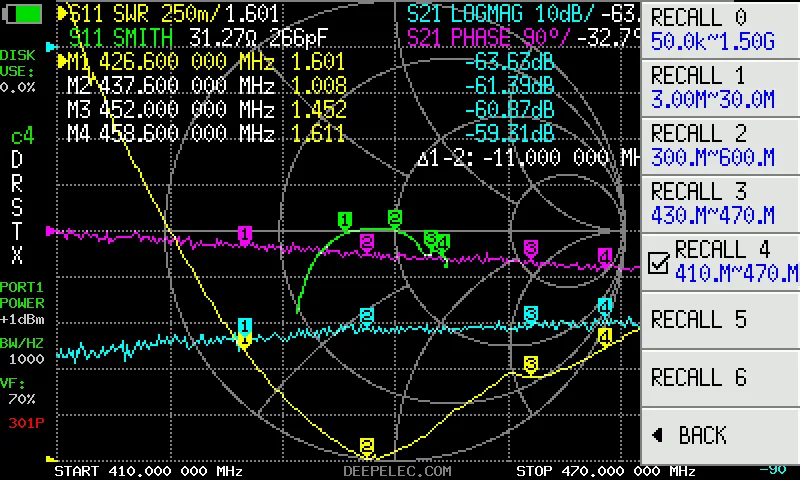Tap the VF: 70% velocity factor
The width and height of the screenshot is (800, 480).
point(18,391)
